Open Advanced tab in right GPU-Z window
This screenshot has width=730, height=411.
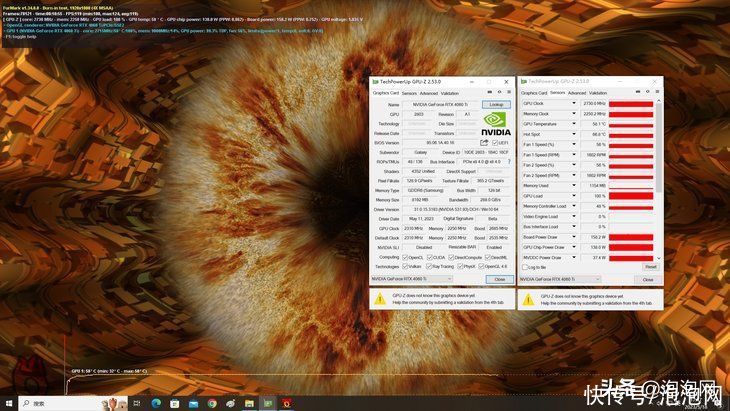click(577, 93)
